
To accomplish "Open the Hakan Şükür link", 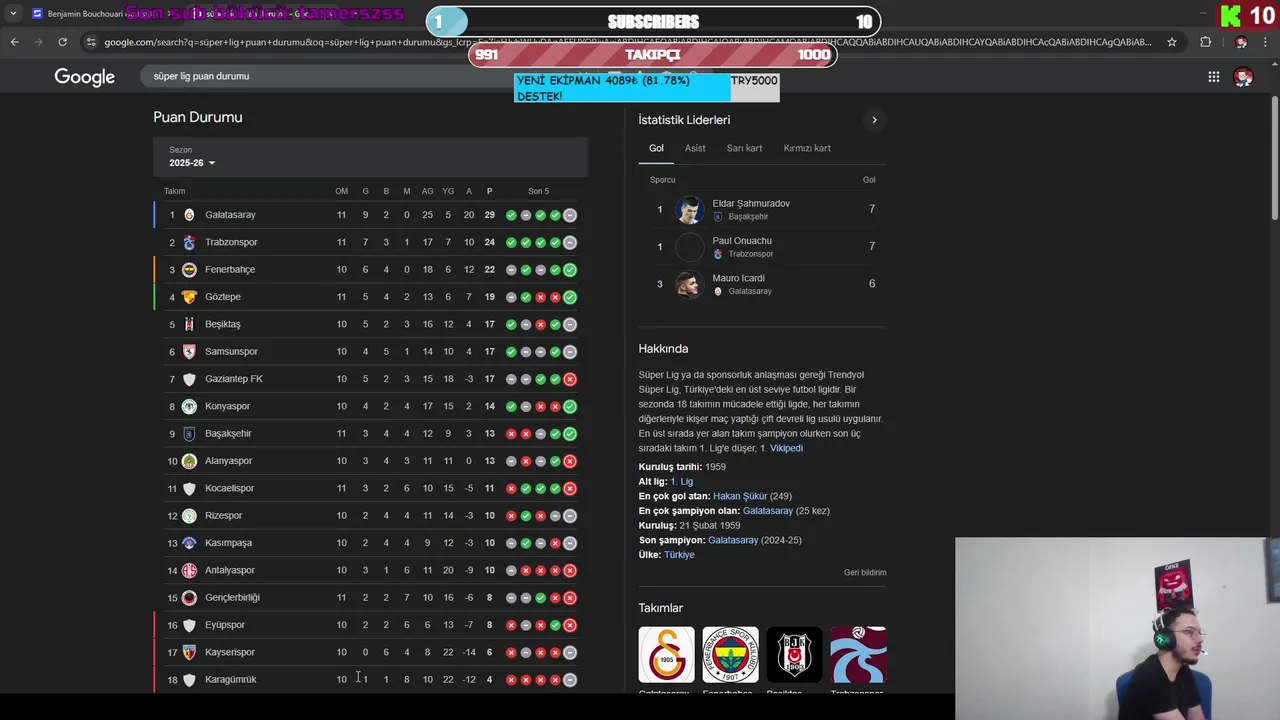I will click(740, 496).
